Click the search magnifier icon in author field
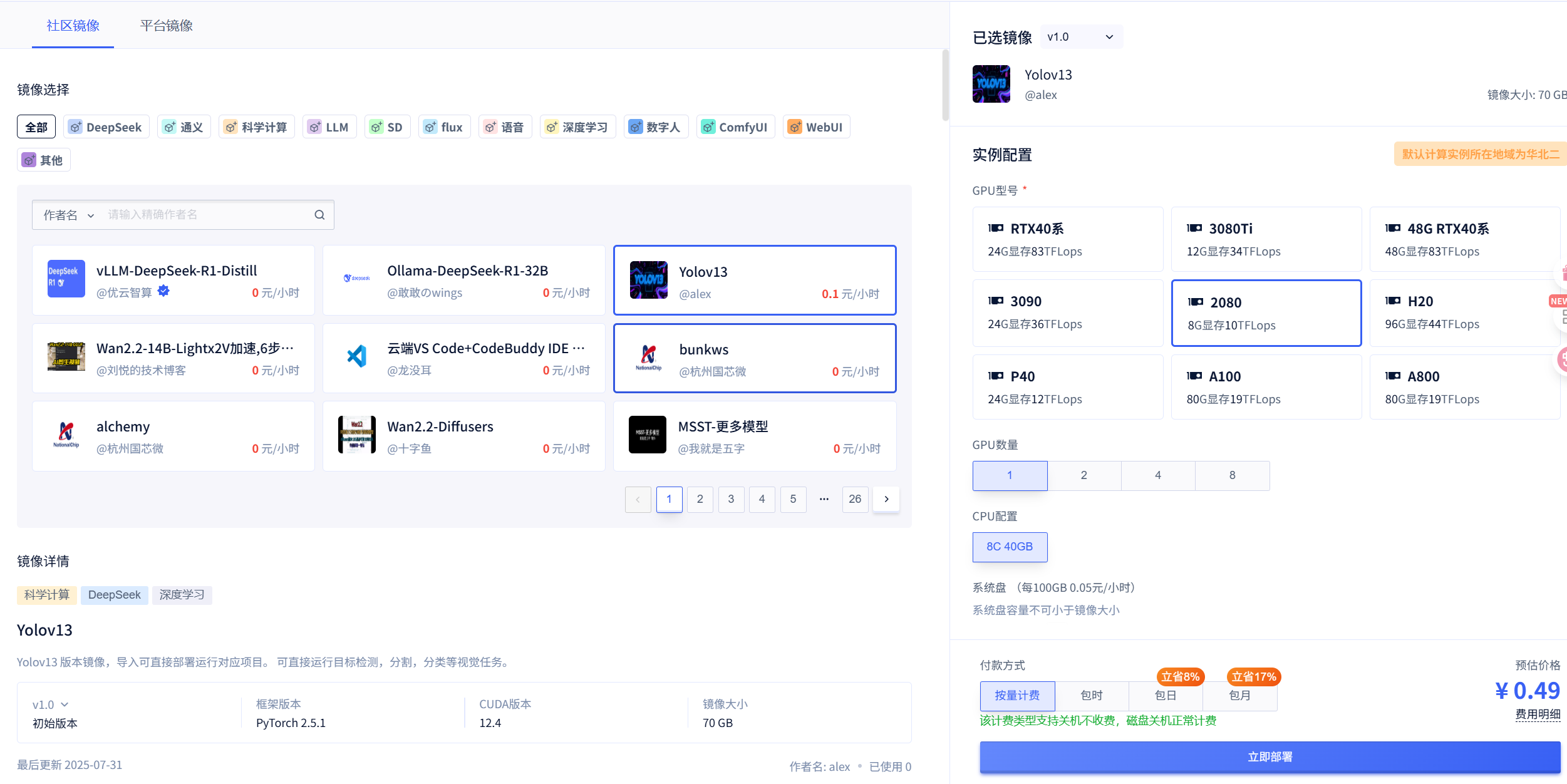The width and height of the screenshot is (1567, 784). (x=319, y=215)
